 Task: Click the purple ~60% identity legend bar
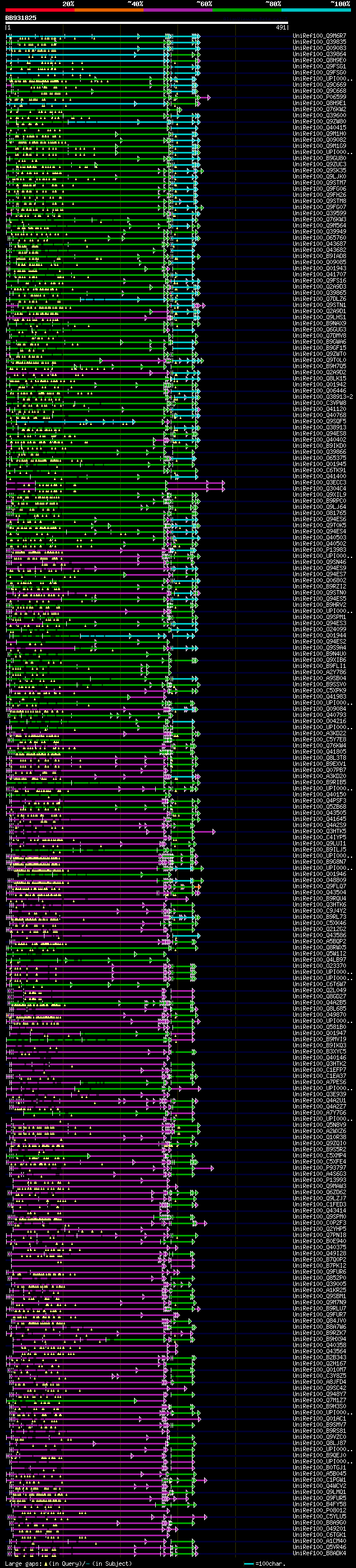[x=179, y=10]
